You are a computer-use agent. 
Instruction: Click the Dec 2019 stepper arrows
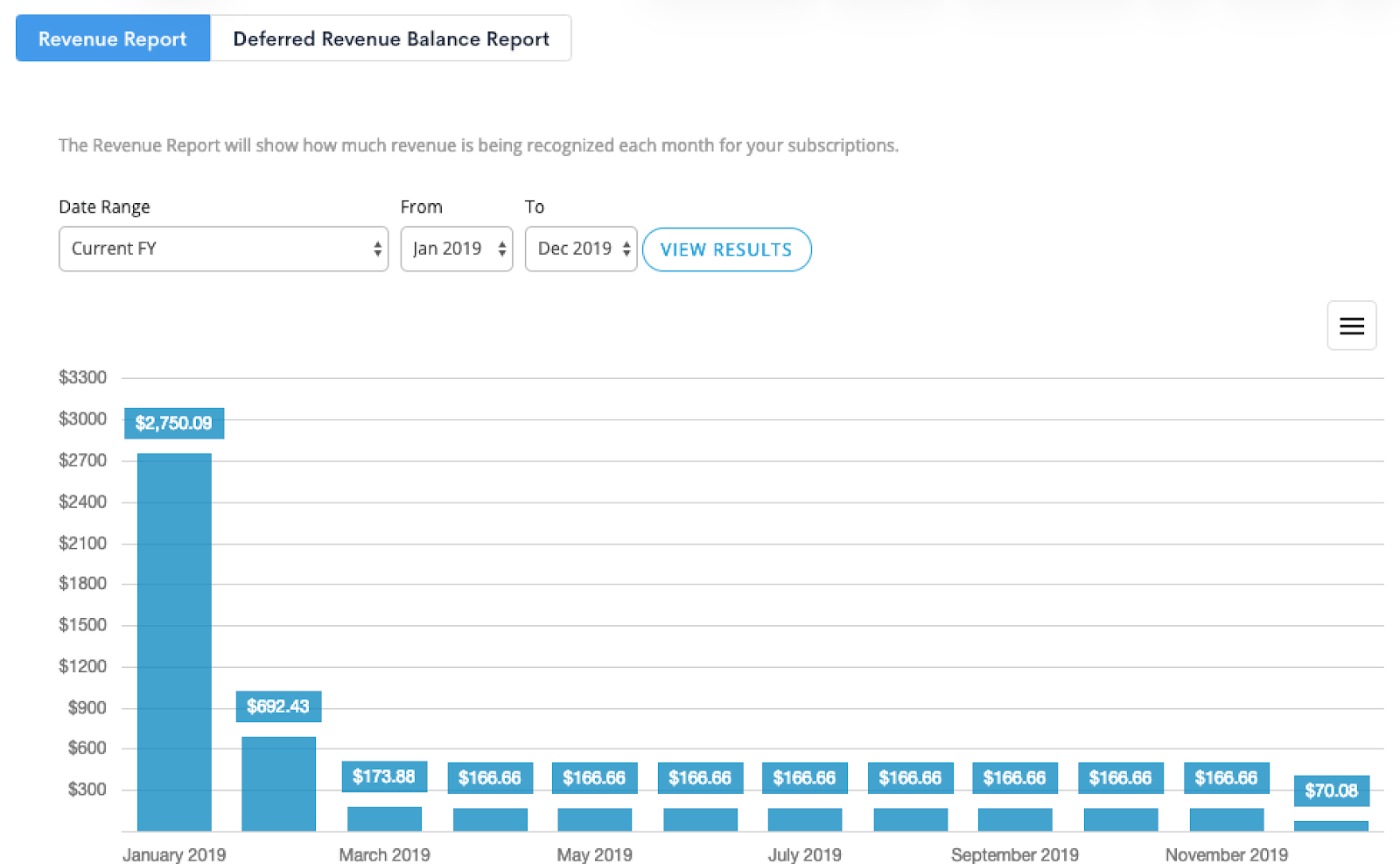626,249
